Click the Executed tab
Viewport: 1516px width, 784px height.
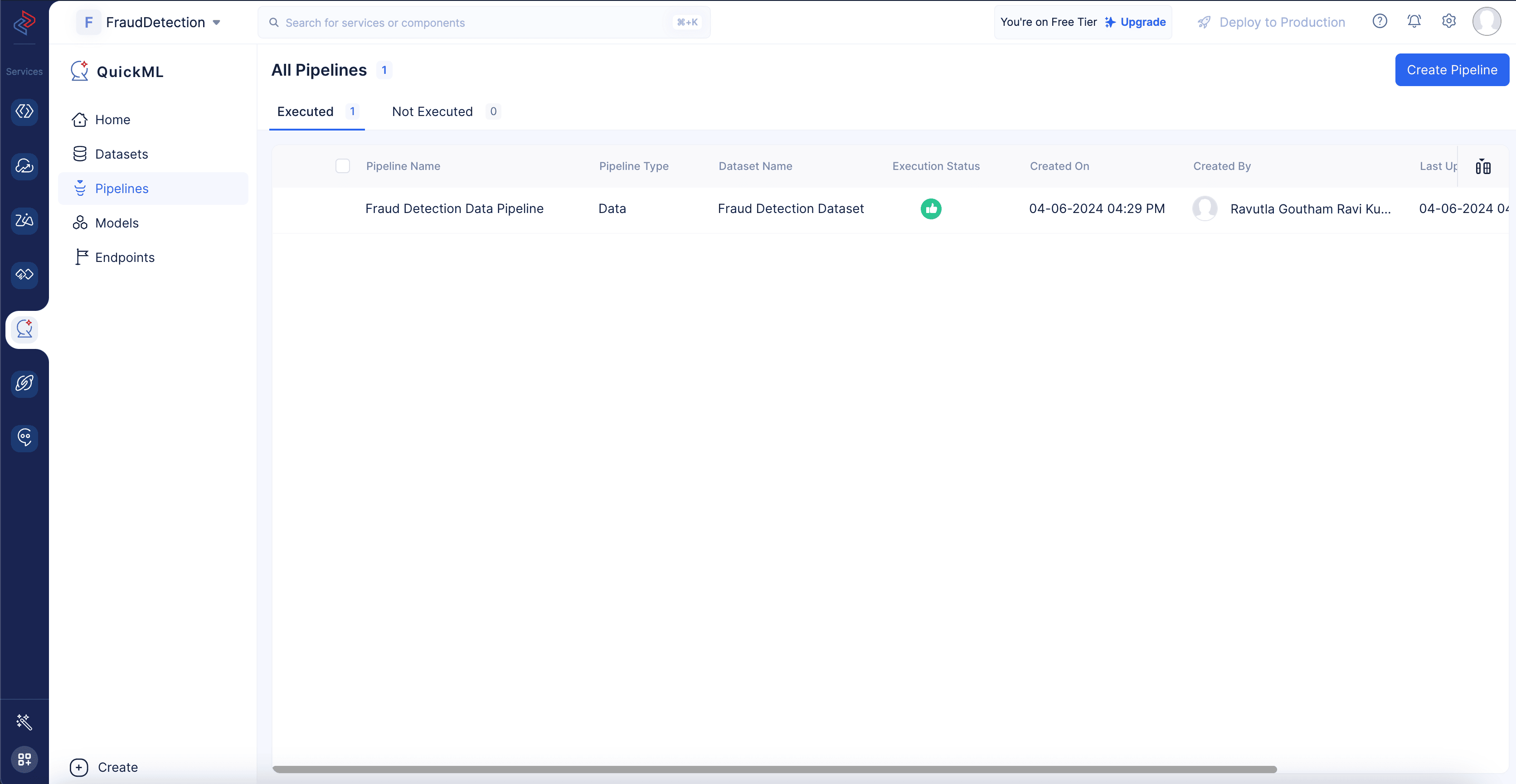click(306, 111)
